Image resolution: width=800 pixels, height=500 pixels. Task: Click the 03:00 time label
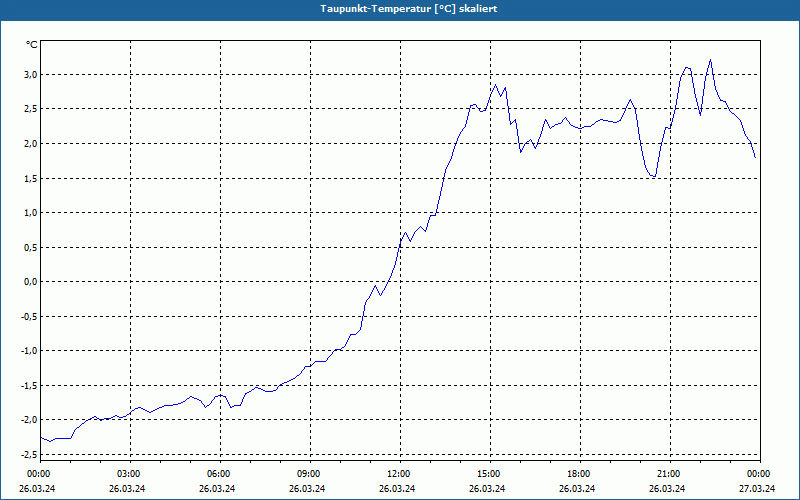click(x=130, y=474)
